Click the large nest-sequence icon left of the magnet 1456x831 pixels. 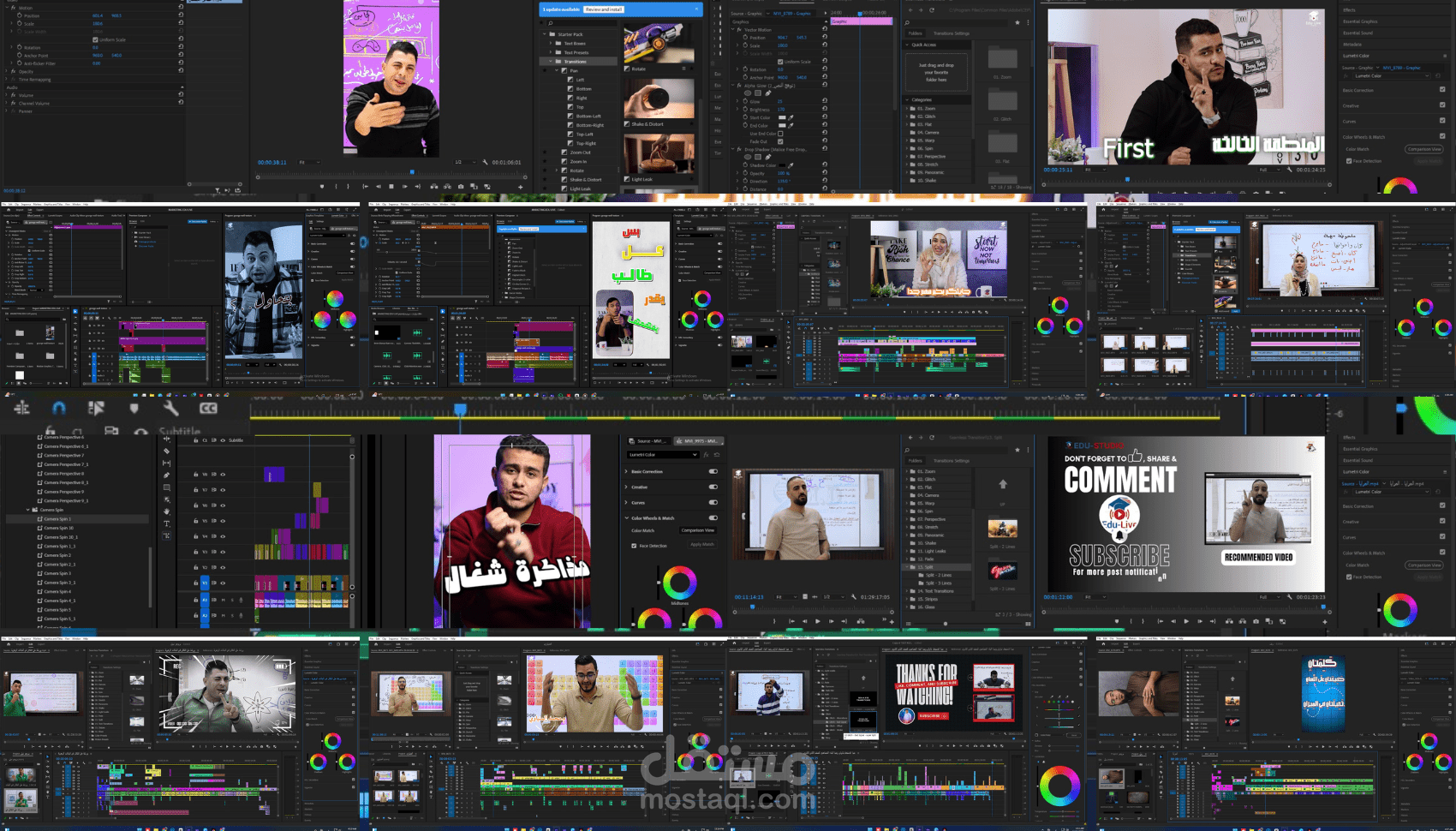[x=21, y=409]
